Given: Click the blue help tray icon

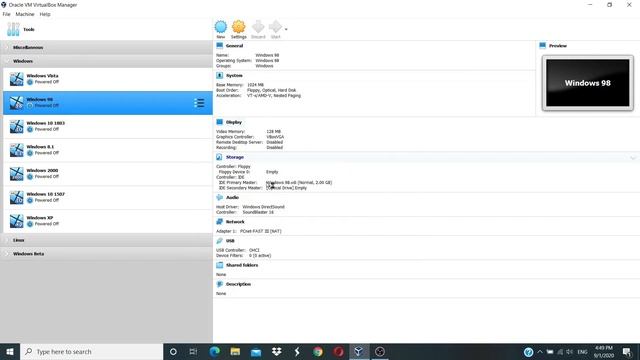Looking at the screenshot, I should pyautogui.click(x=528, y=352).
